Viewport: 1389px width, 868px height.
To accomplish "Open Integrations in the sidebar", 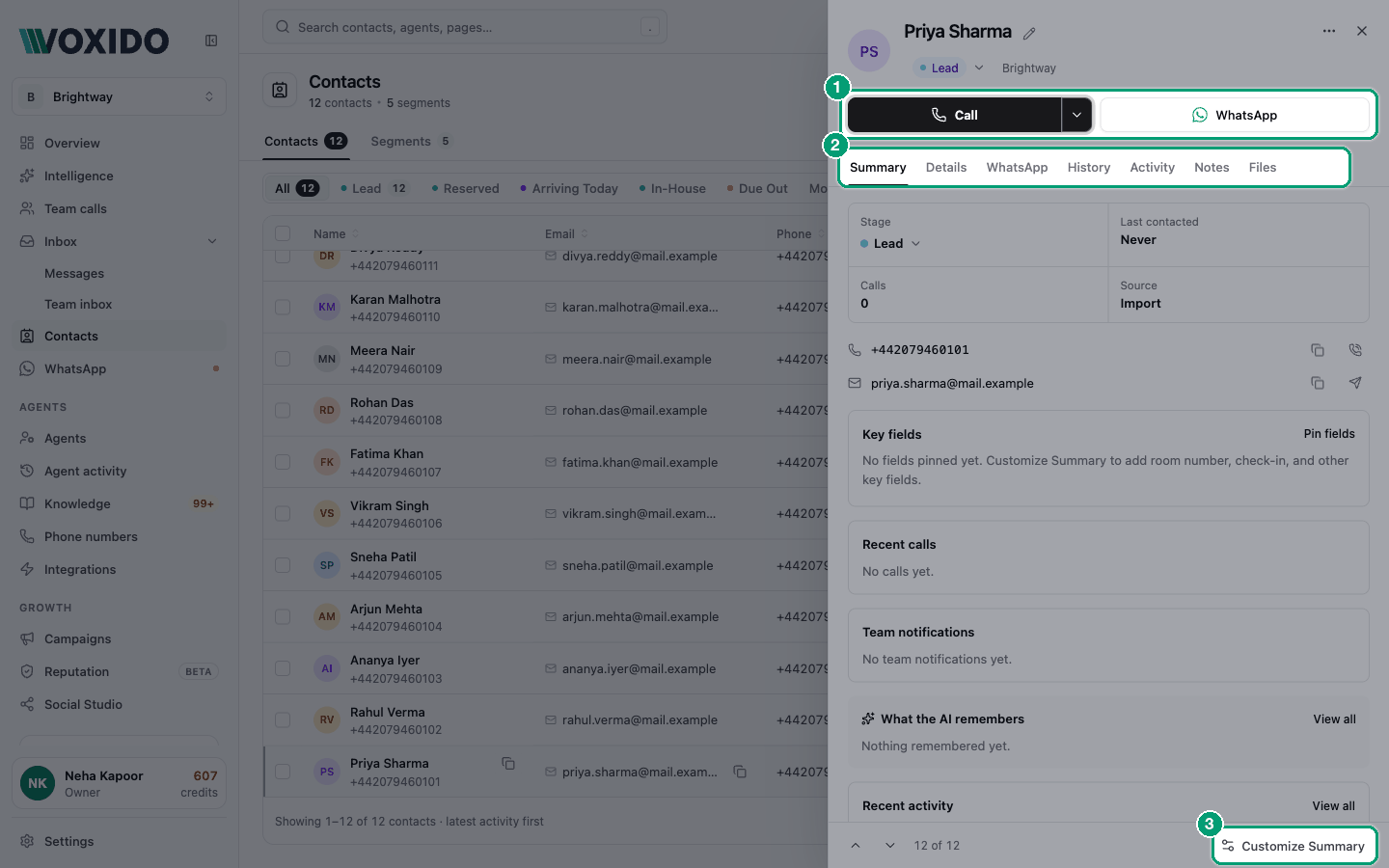I will [x=120, y=569].
